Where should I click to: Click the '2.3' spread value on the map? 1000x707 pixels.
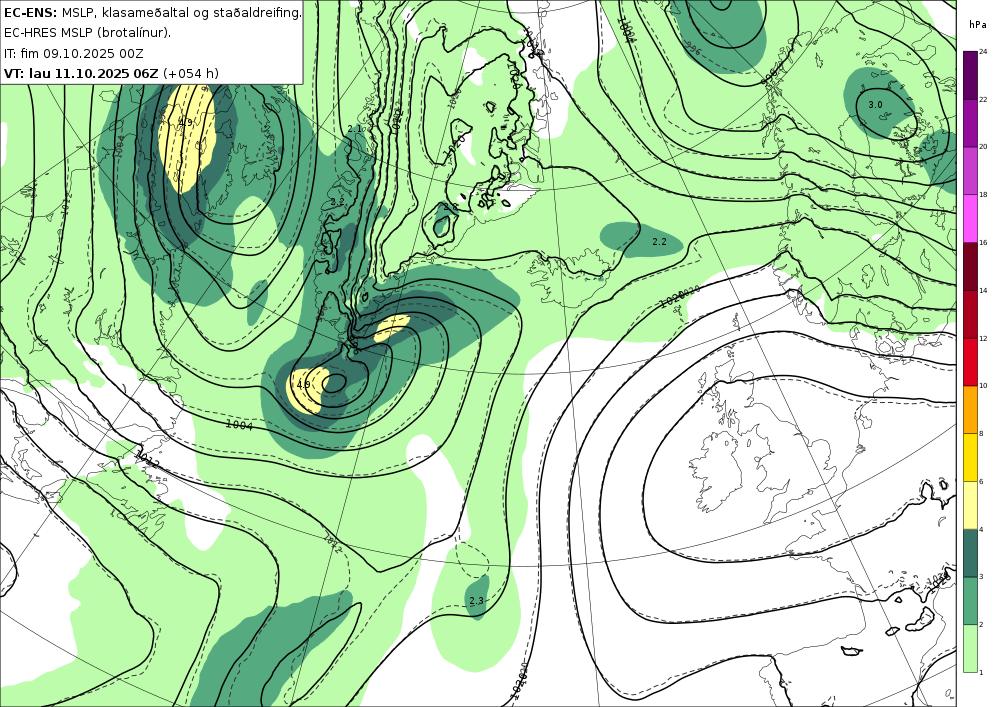point(476,601)
